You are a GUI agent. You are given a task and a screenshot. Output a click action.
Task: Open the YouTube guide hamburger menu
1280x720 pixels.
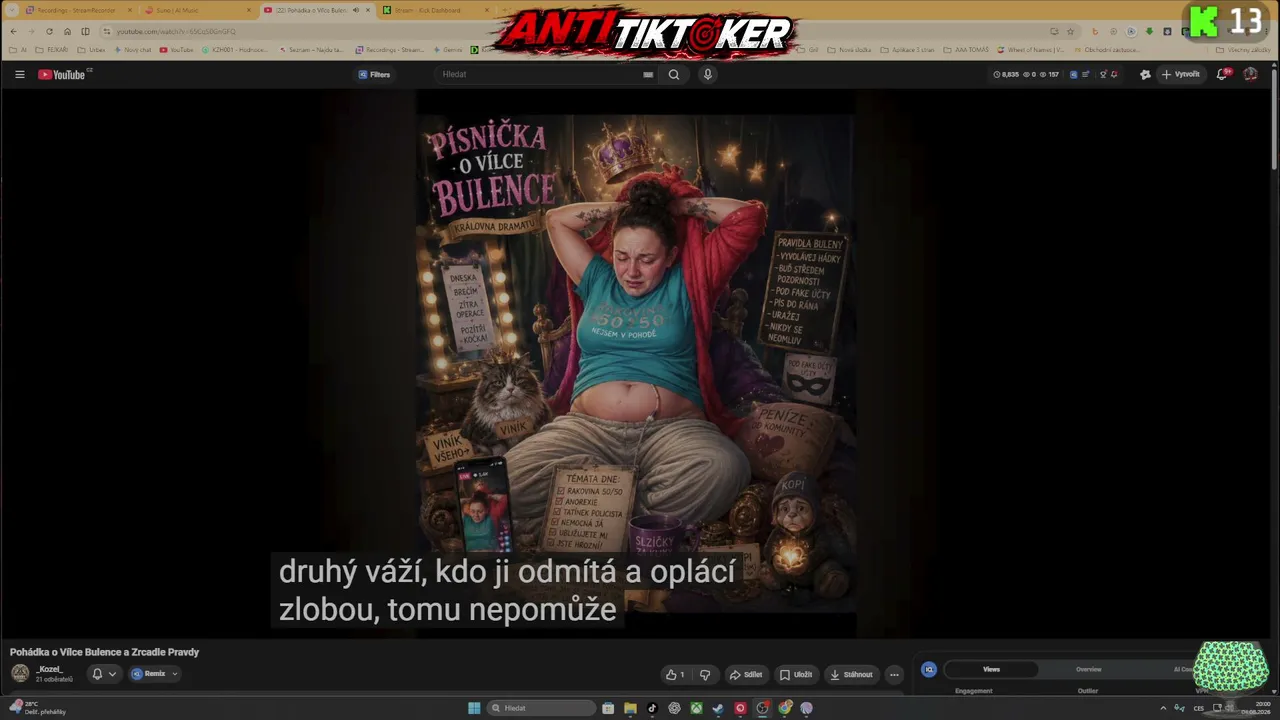click(x=20, y=74)
